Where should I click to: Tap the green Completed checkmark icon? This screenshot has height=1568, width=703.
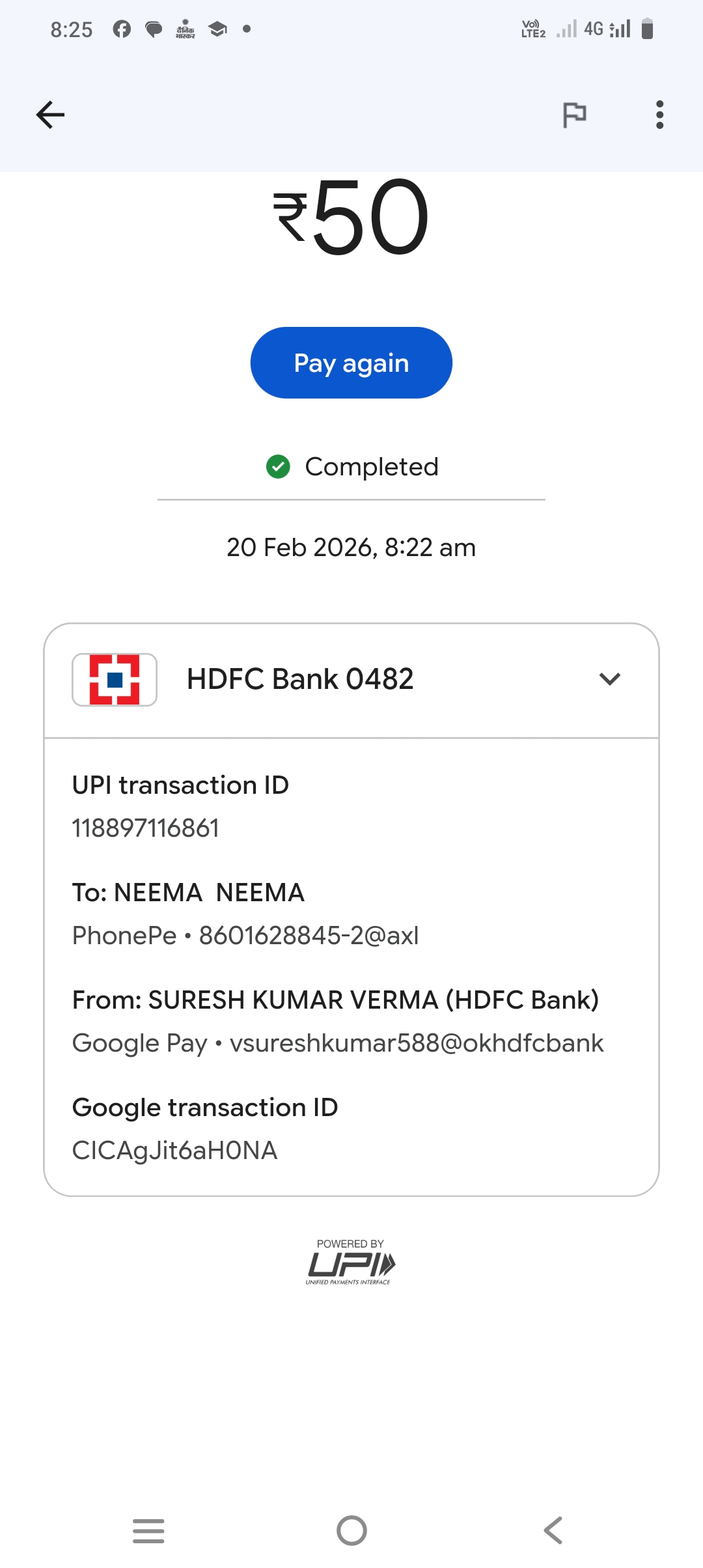coord(278,466)
